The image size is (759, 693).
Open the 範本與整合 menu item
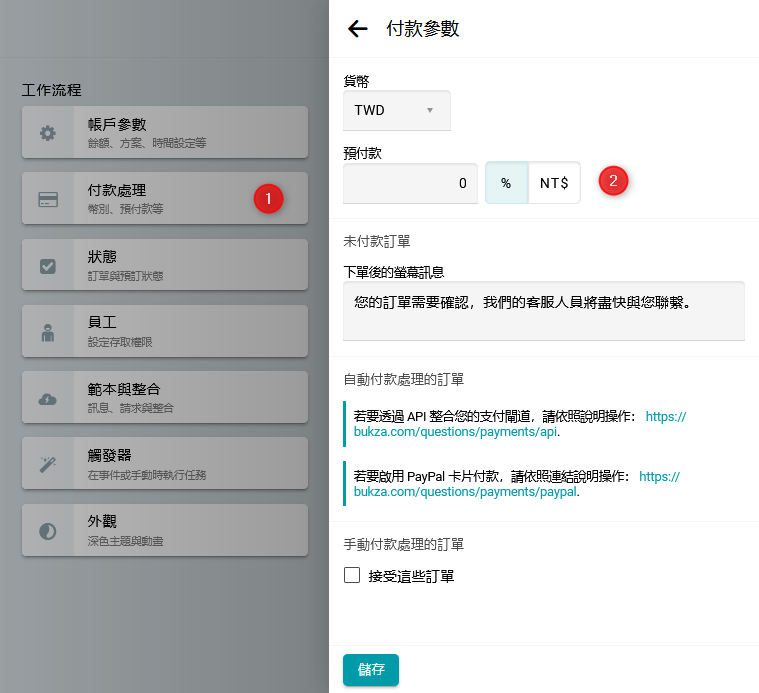190,398
